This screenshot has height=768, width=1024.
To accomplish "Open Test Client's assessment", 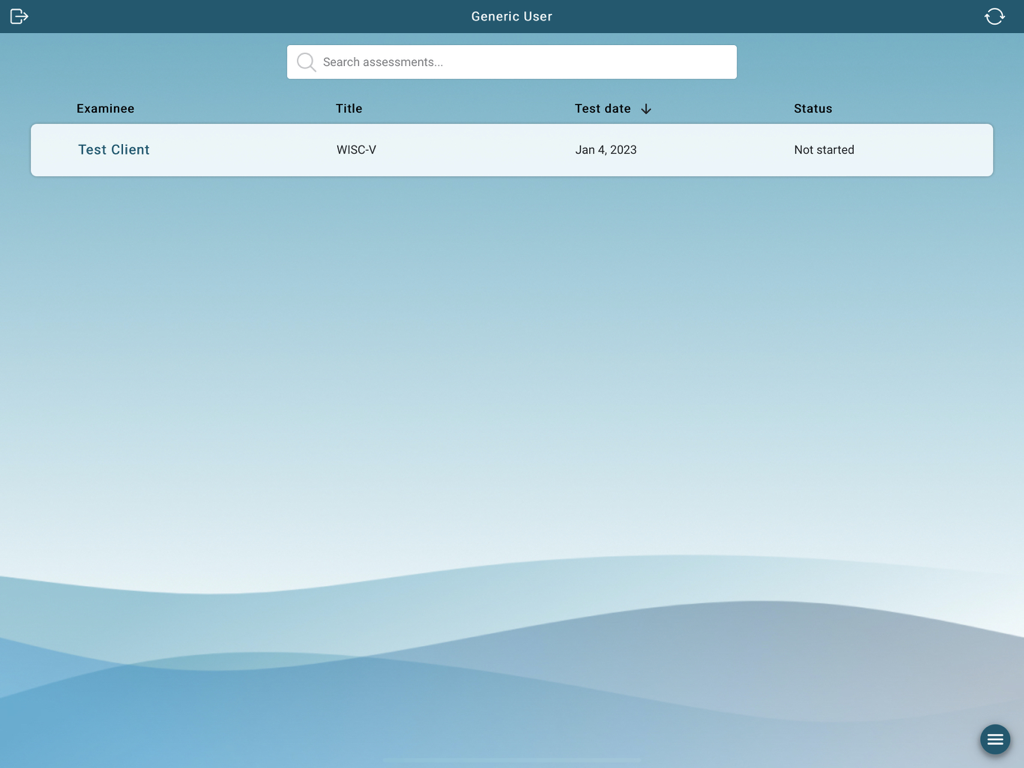I will click(113, 149).
